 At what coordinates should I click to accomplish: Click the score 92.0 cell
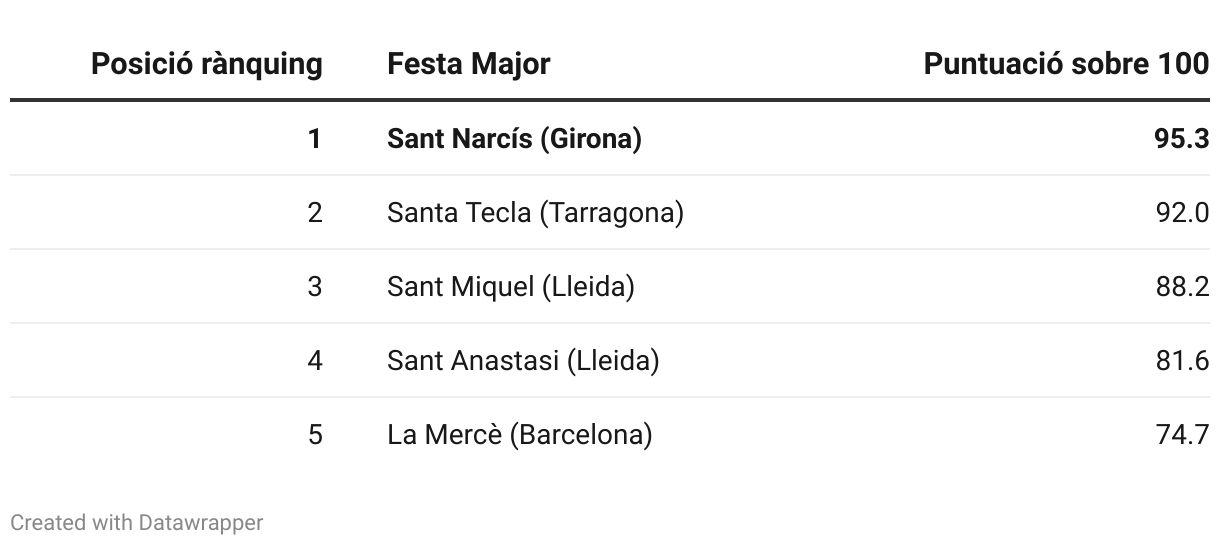1181,213
